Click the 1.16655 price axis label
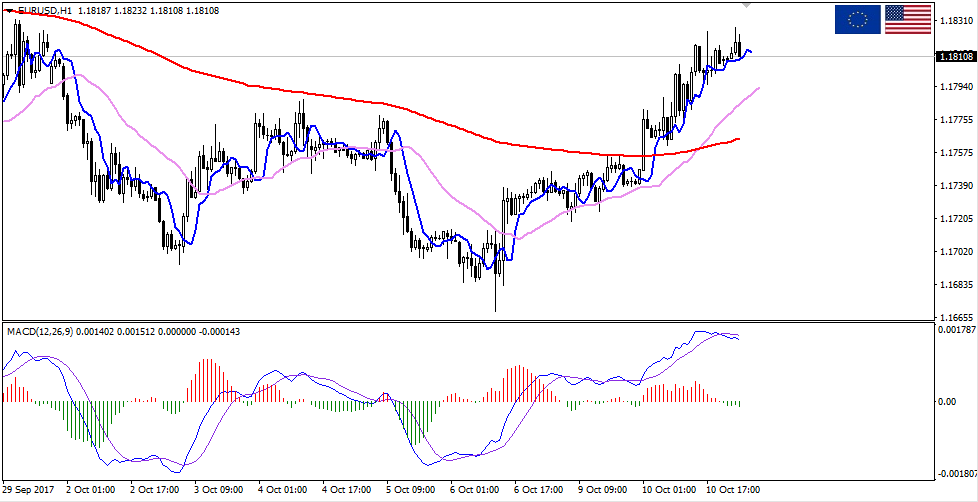978x502 pixels. point(956,317)
